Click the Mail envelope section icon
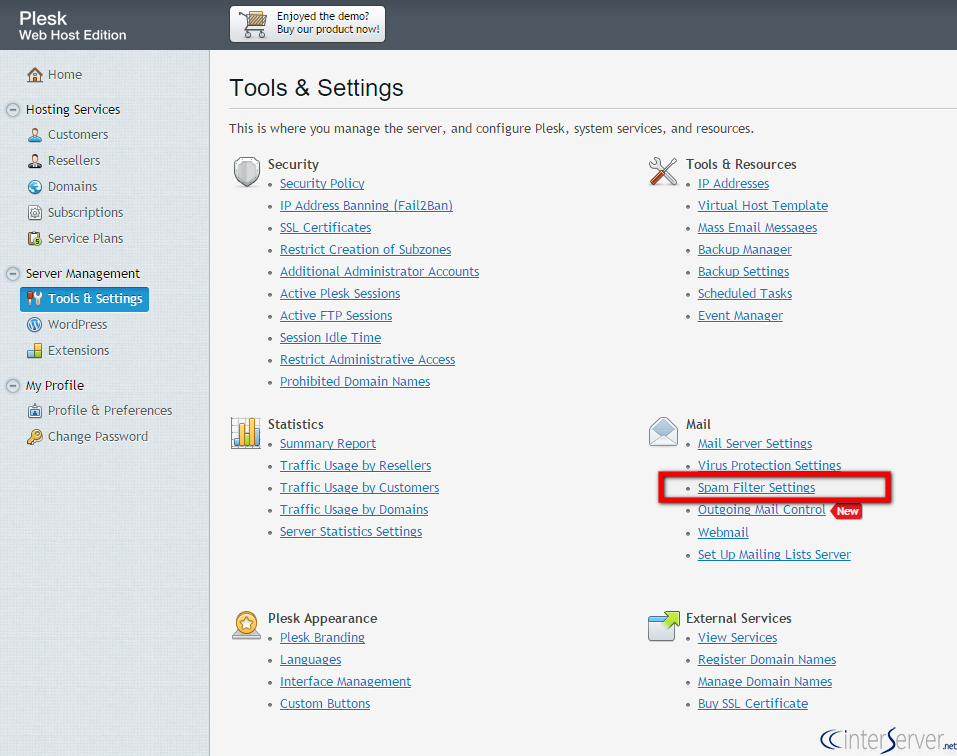The width and height of the screenshot is (957, 756). [663, 432]
